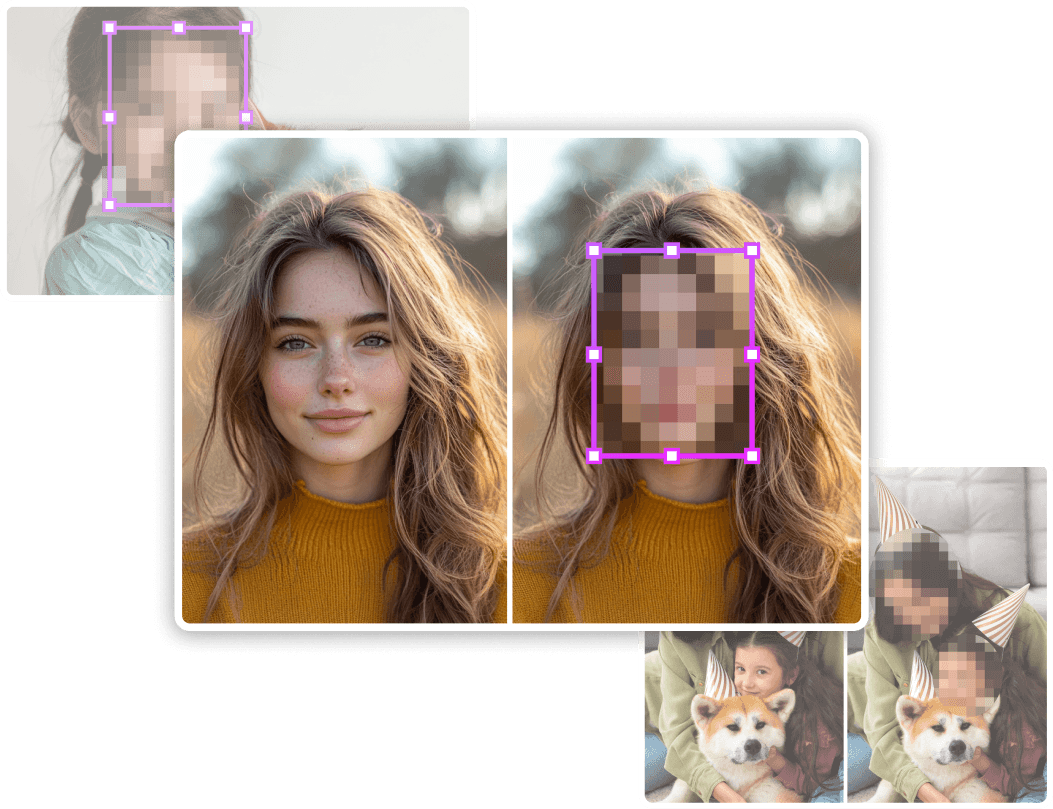
Task: Click top-right handle of center pixelation box
Action: [752, 250]
